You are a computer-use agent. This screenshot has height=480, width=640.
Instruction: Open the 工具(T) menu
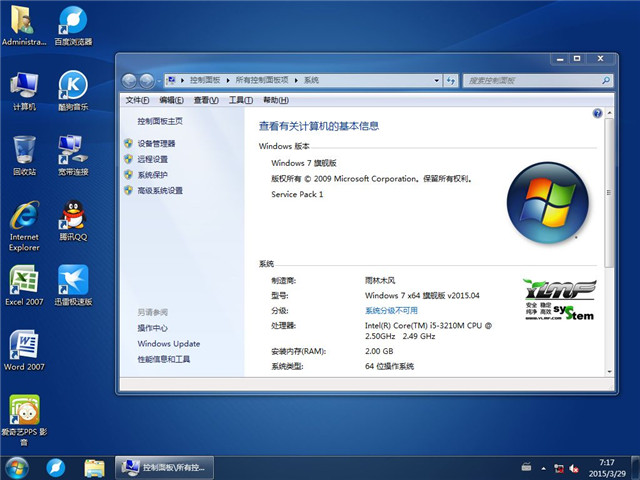[241, 100]
